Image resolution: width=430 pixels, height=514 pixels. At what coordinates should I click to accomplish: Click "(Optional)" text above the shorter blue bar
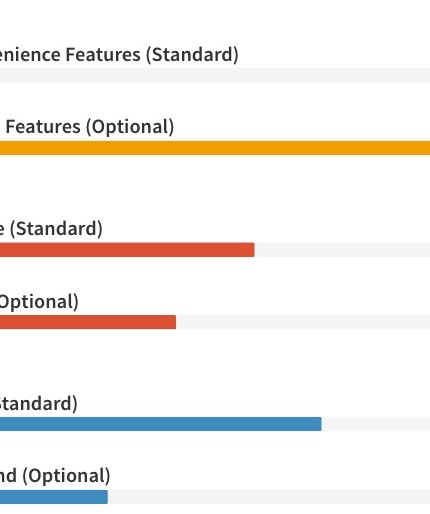tap(66, 476)
